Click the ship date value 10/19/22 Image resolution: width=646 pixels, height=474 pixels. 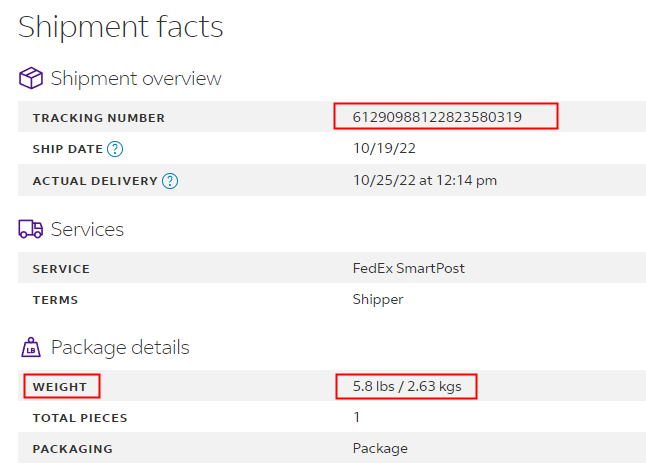[383, 149]
